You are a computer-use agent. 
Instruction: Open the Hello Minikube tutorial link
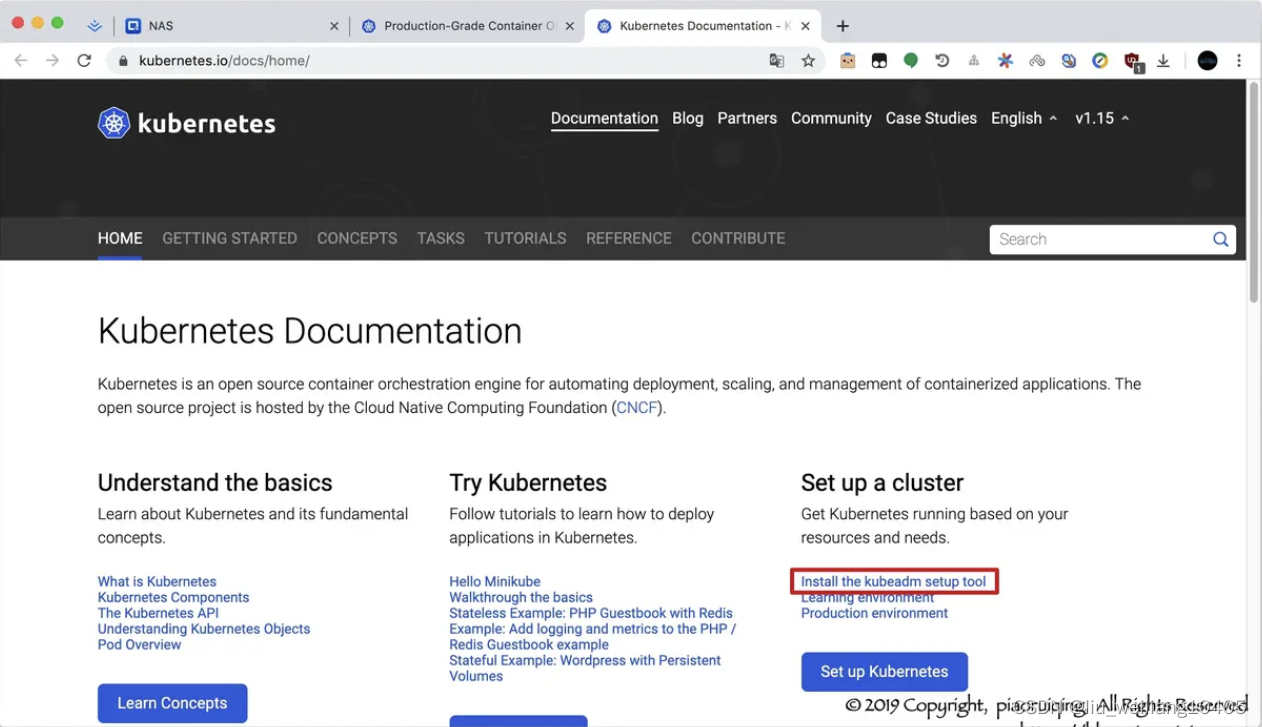click(x=495, y=581)
